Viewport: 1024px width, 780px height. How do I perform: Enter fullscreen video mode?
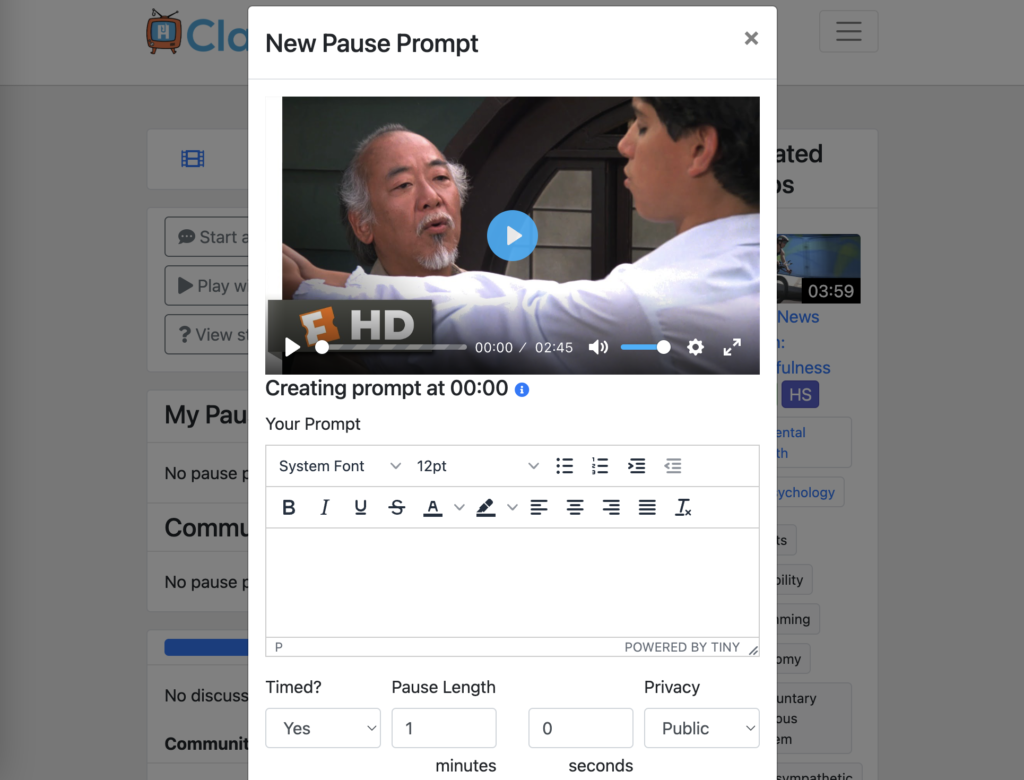point(732,348)
